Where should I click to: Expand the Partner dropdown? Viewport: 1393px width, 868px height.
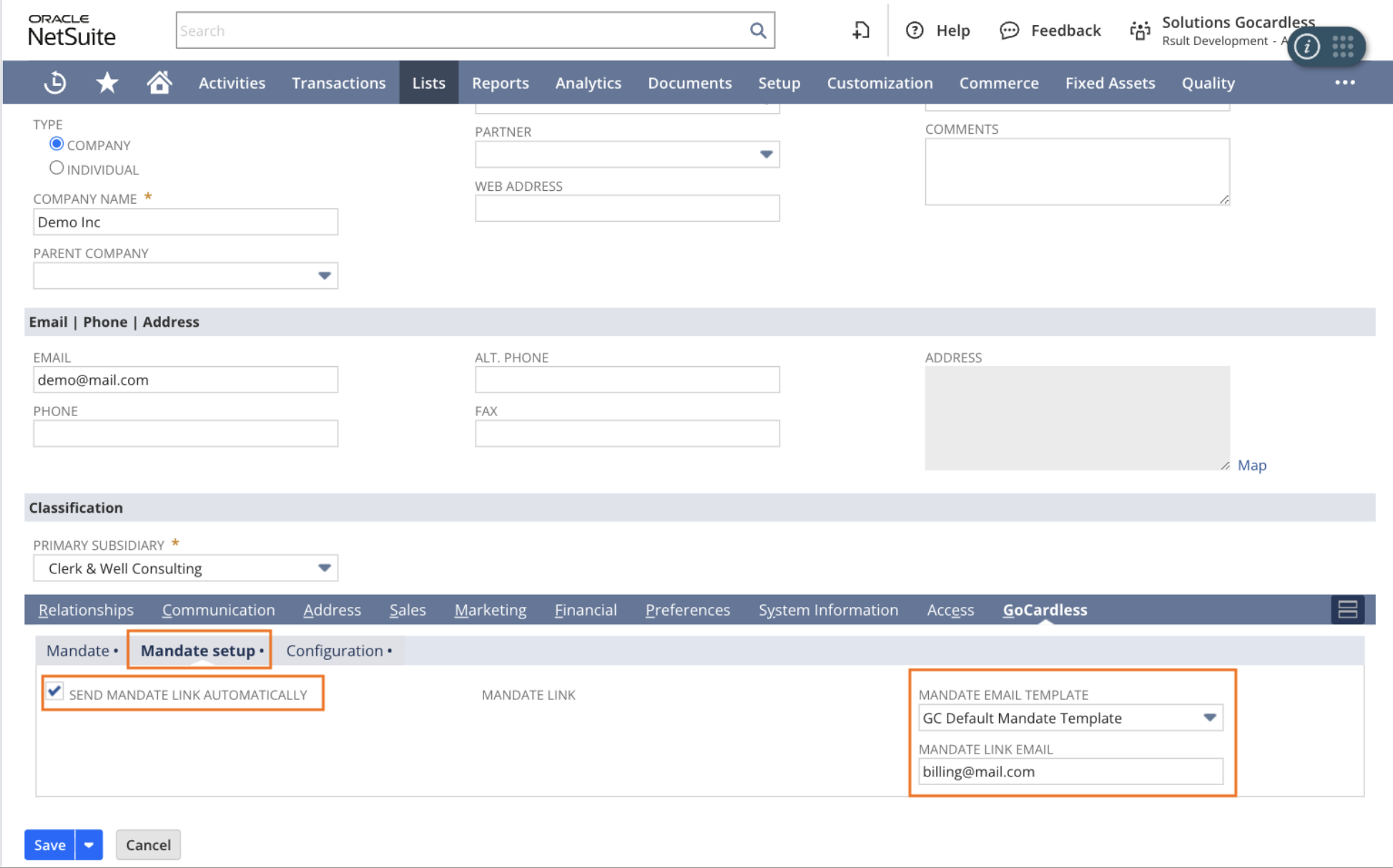click(x=766, y=154)
